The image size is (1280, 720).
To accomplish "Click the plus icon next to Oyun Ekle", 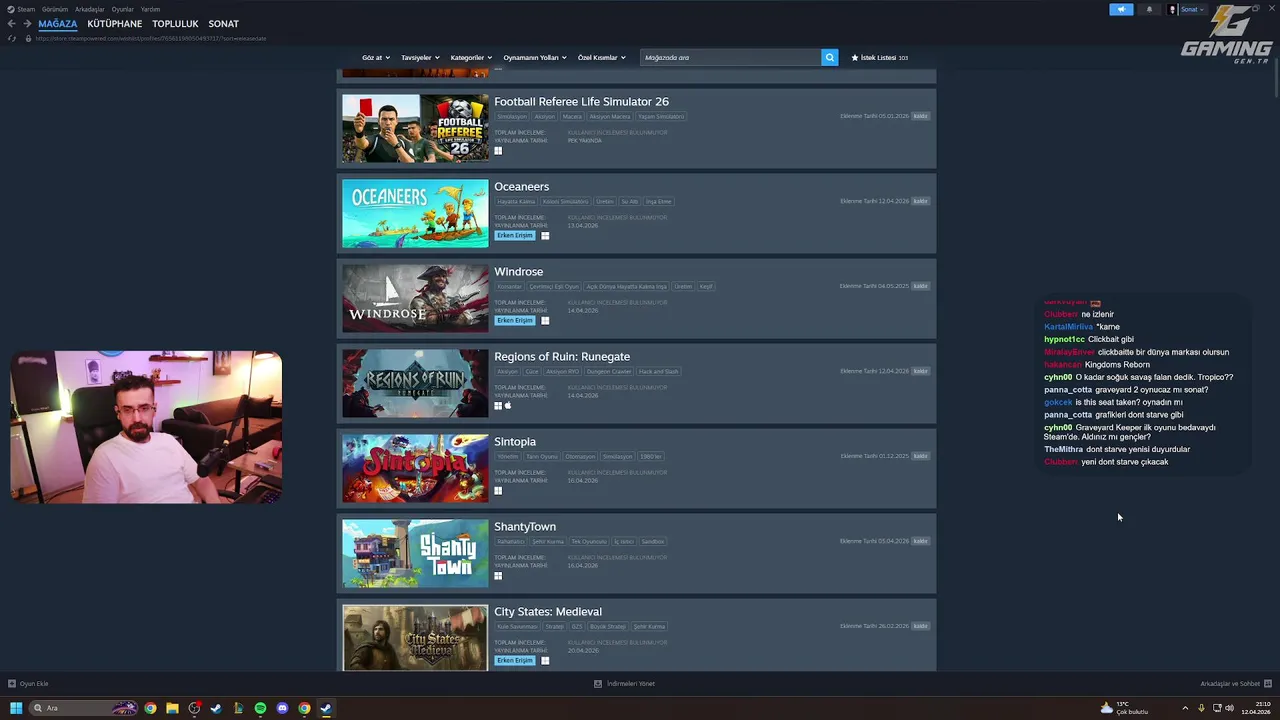I will tap(12, 684).
